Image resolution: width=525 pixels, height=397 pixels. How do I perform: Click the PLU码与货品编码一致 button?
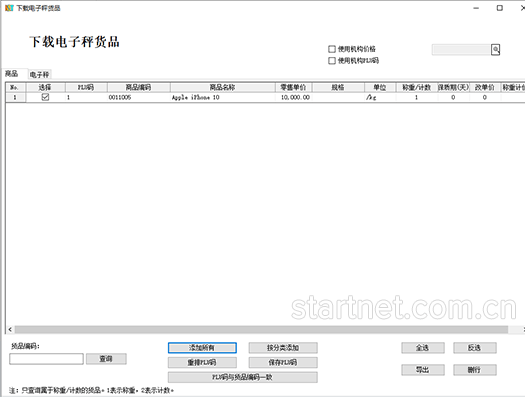pyautogui.click(x=243, y=377)
